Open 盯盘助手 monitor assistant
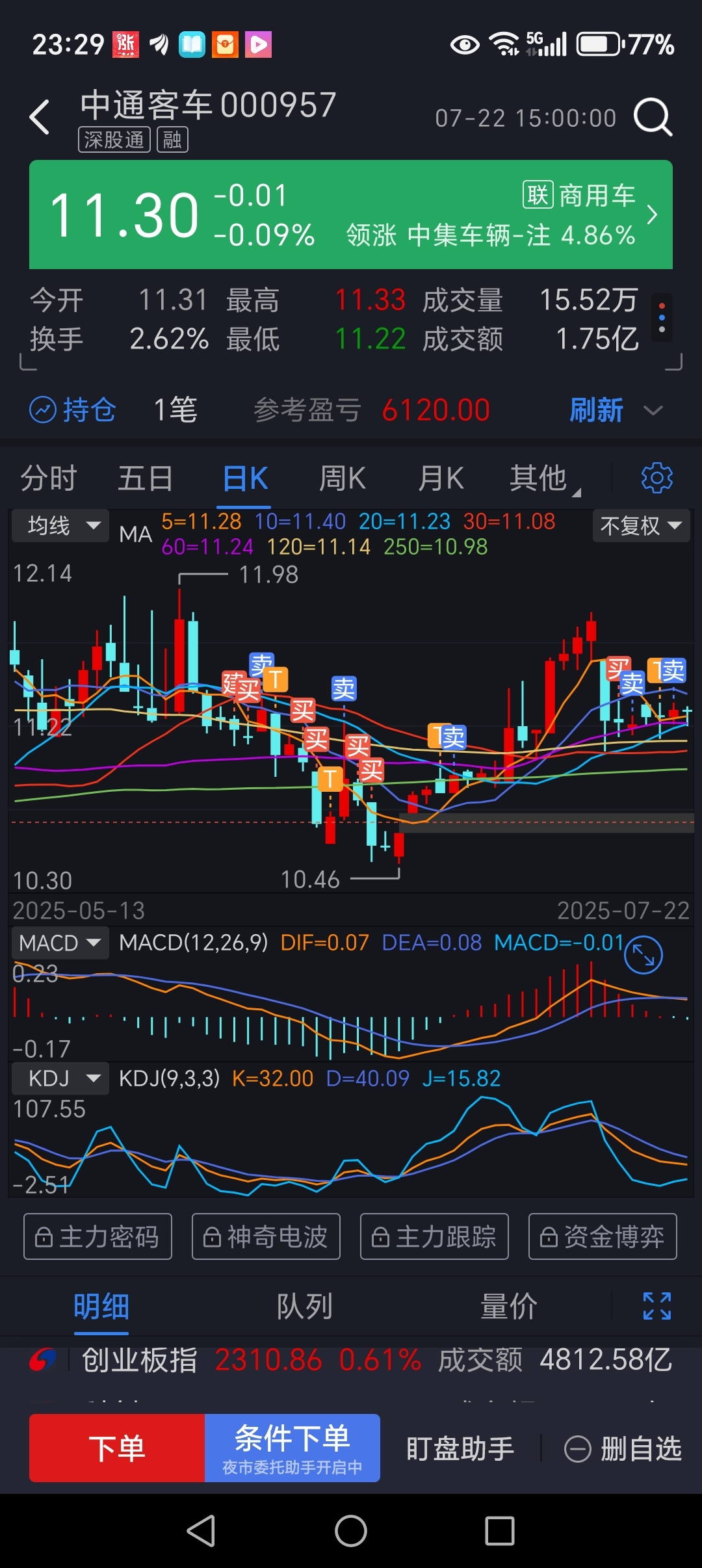The height and width of the screenshot is (1568, 702). coord(460,1448)
